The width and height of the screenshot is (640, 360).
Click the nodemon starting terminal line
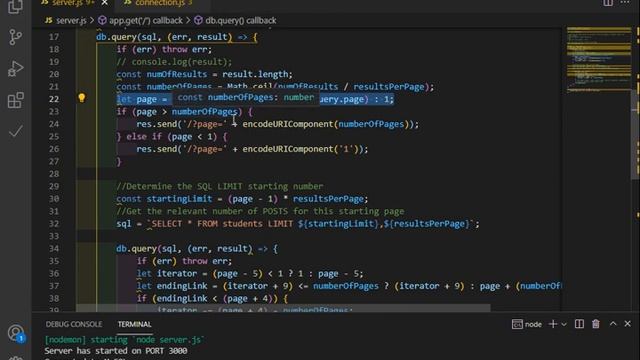click(x=124, y=340)
